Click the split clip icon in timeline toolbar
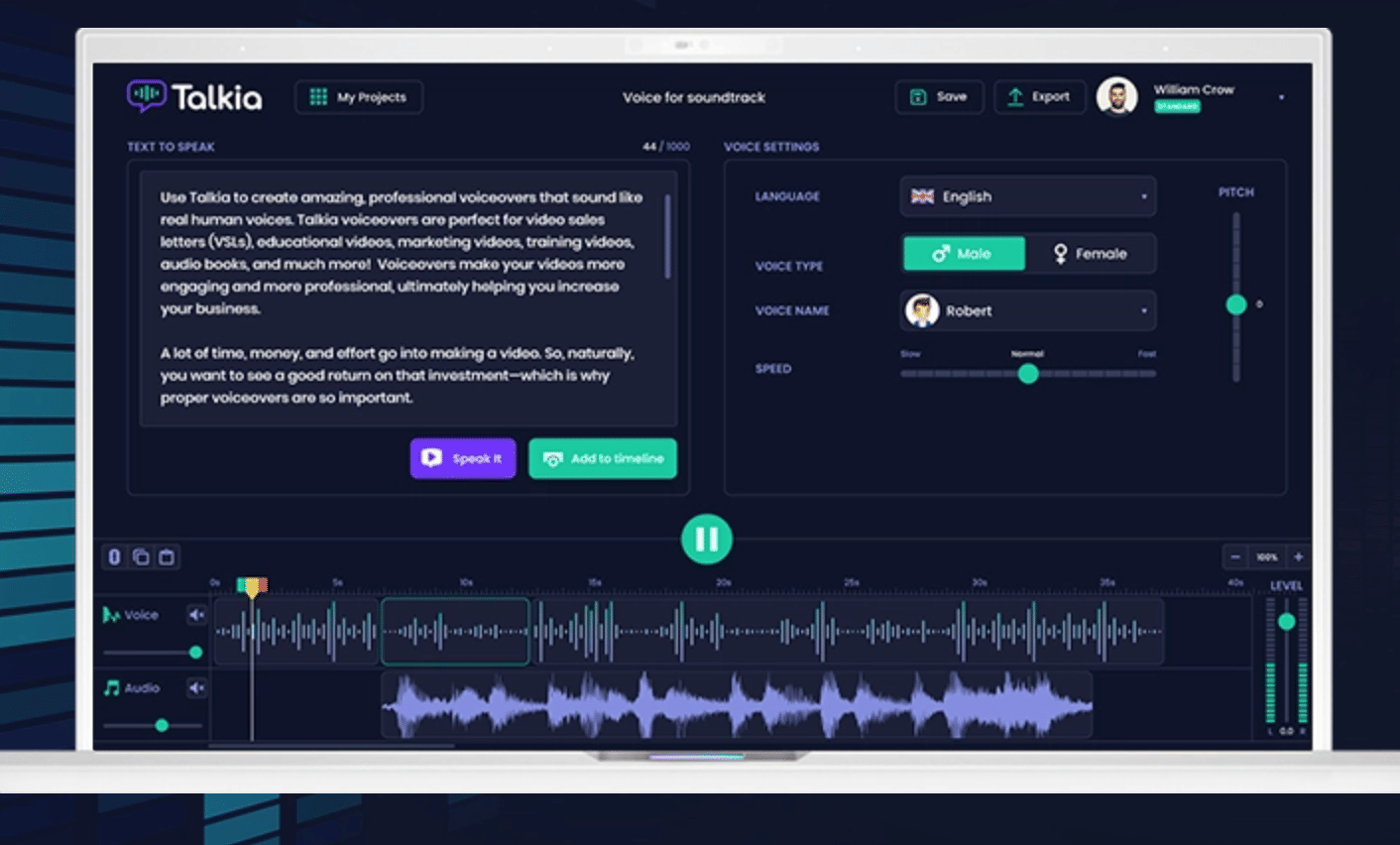1400x845 pixels. click(114, 557)
